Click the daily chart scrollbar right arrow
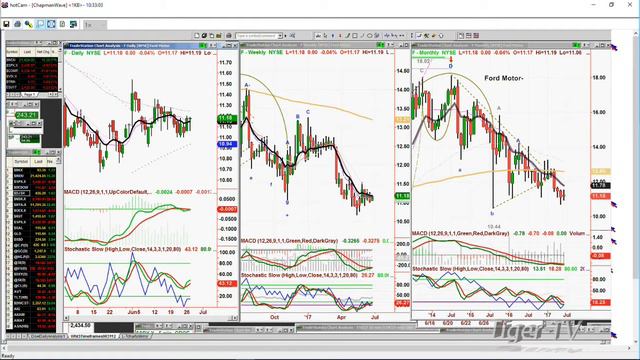 235,318
